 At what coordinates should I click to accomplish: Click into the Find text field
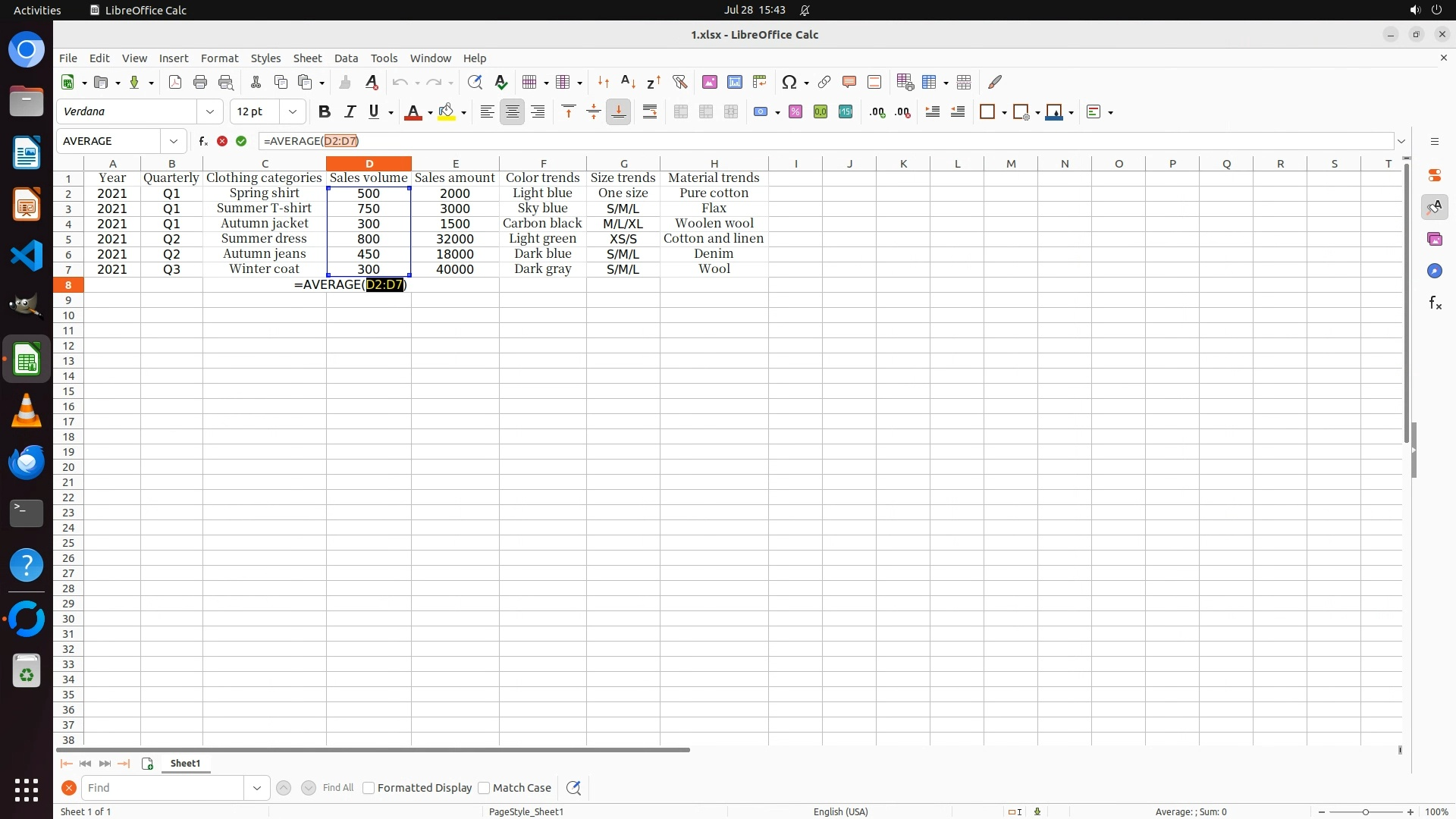(x=163, y=788)
